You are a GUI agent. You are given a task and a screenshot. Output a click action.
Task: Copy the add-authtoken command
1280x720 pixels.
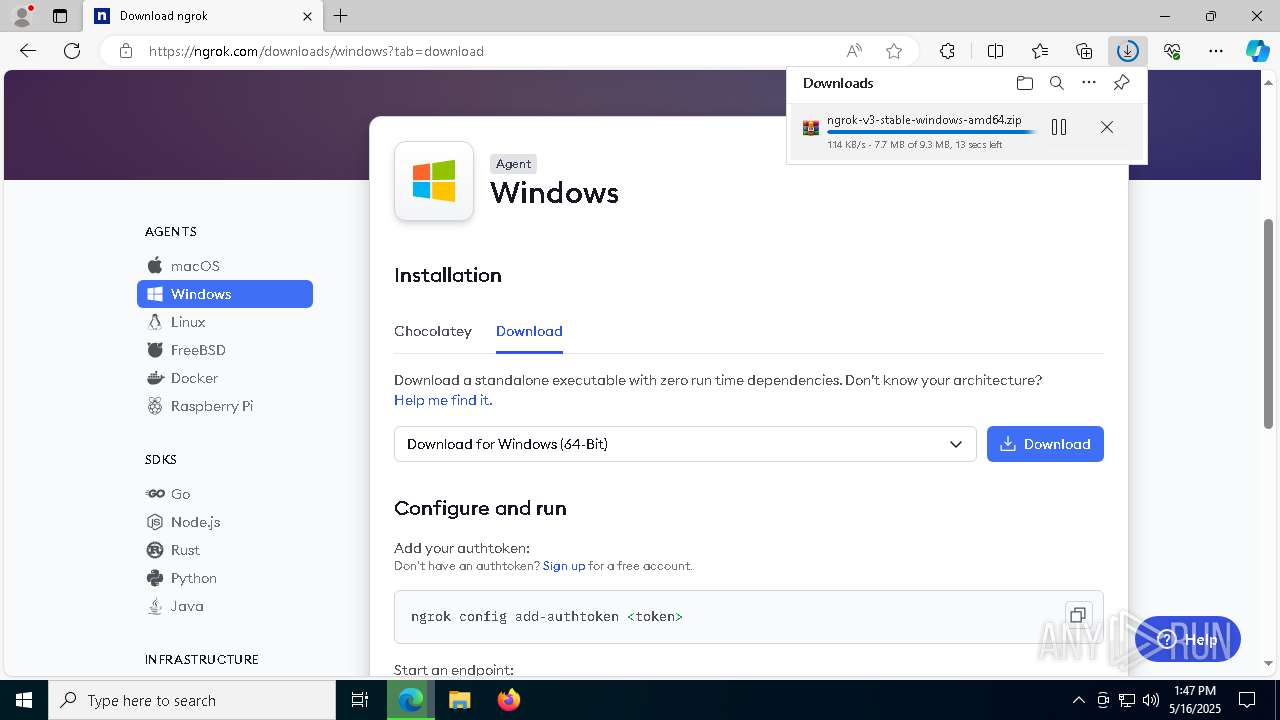coord(1078,615)
